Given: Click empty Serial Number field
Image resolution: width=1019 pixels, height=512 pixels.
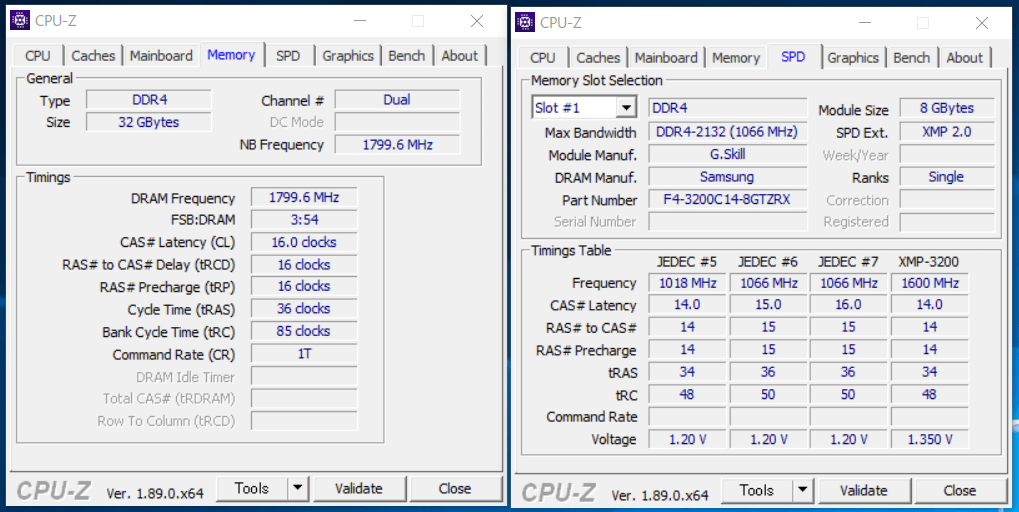Looking at the screenshot, I should 728,222.
